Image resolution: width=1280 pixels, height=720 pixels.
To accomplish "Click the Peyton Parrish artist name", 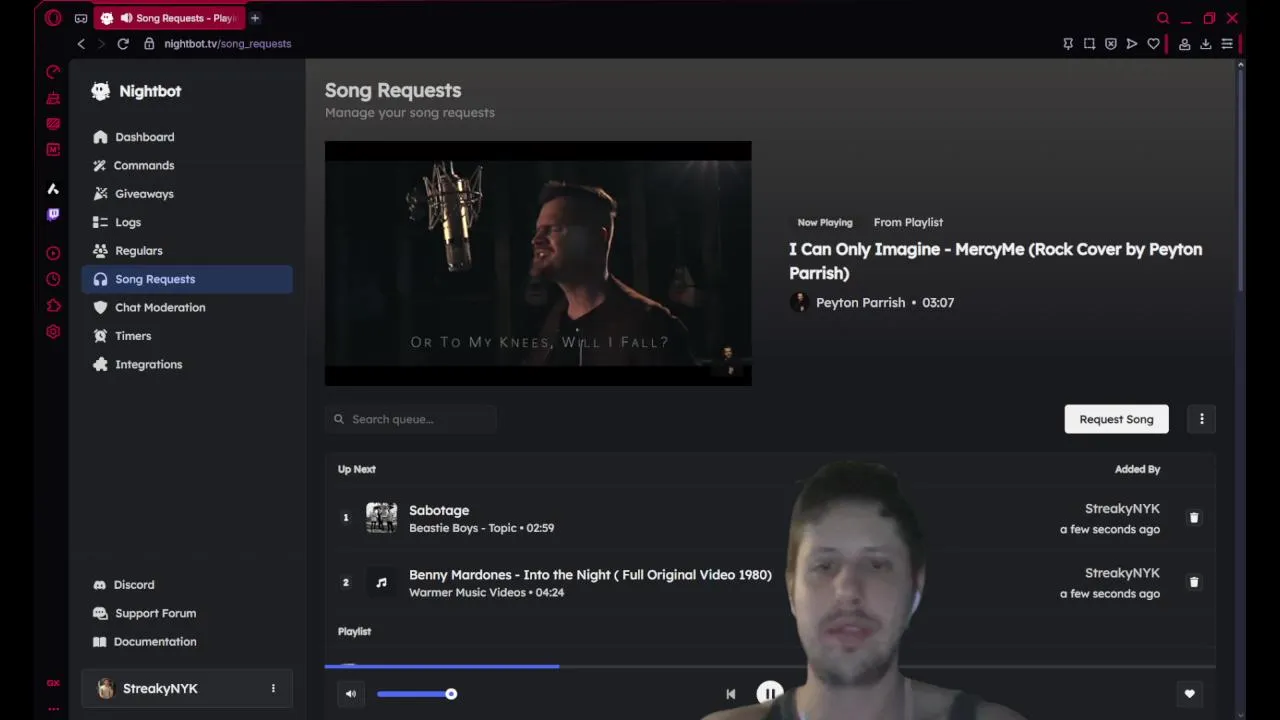I will 860,303.
